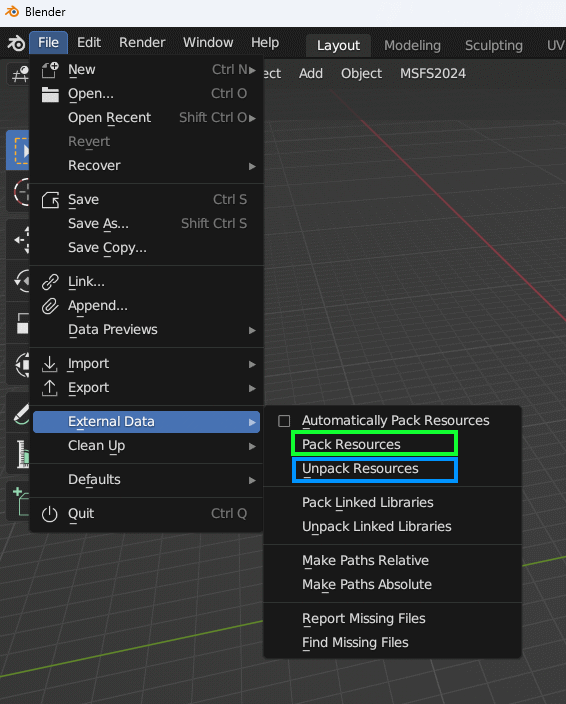The width and height of the screenshot is (566, 704).
Task: Click the Save disk icon
Action: click(50, 200)
